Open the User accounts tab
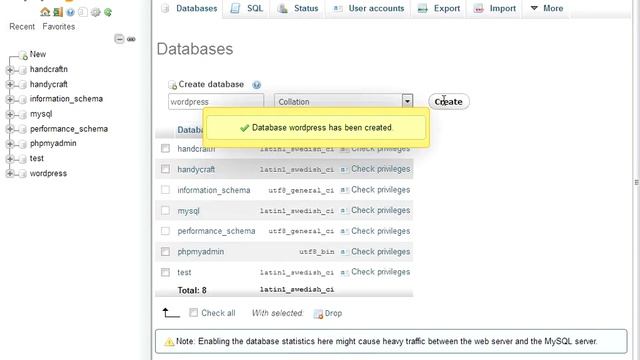640x360 pixels. click(x=368, y=8)
